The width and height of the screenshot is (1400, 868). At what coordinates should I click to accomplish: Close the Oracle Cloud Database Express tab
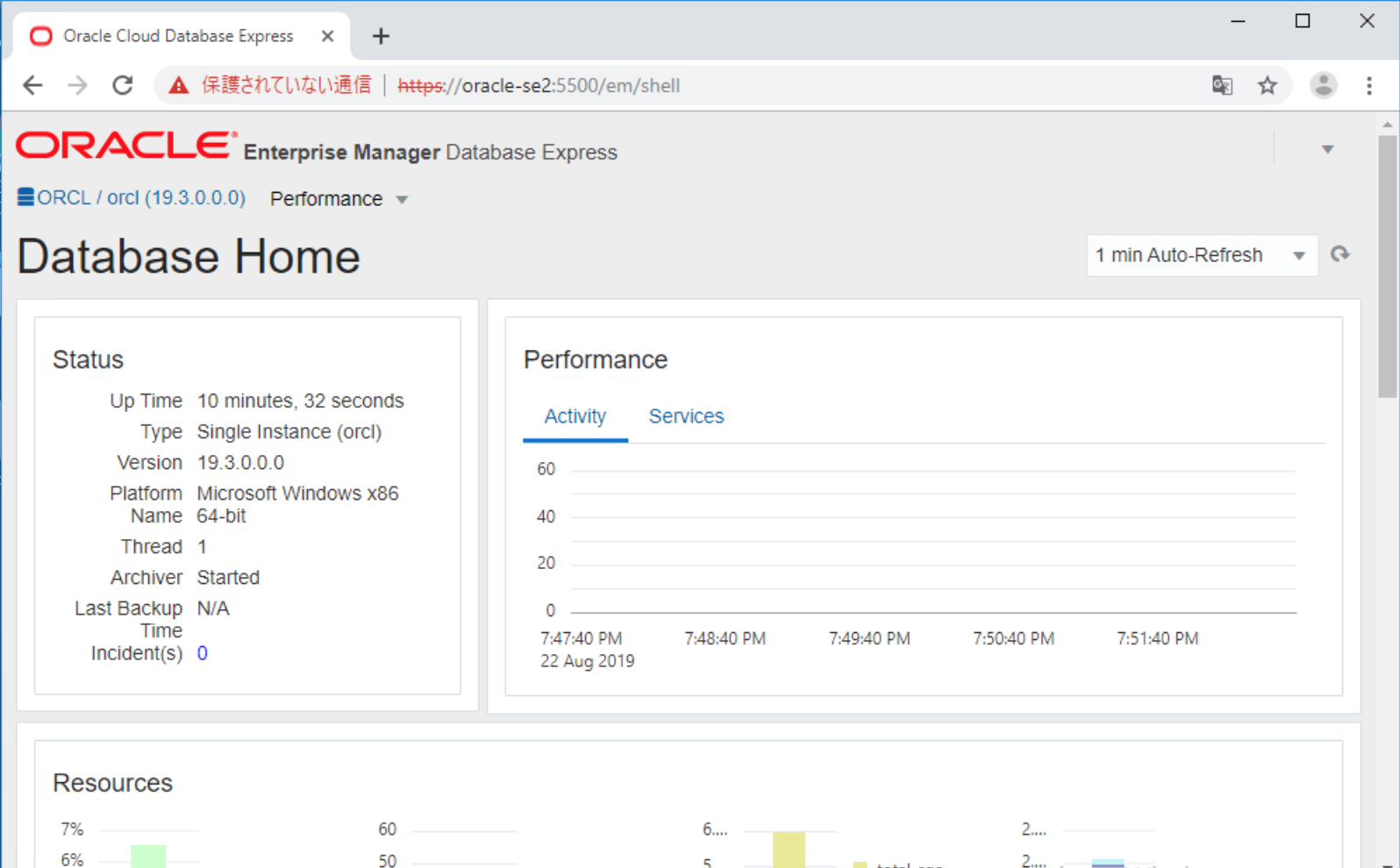[x=327, y=36]
